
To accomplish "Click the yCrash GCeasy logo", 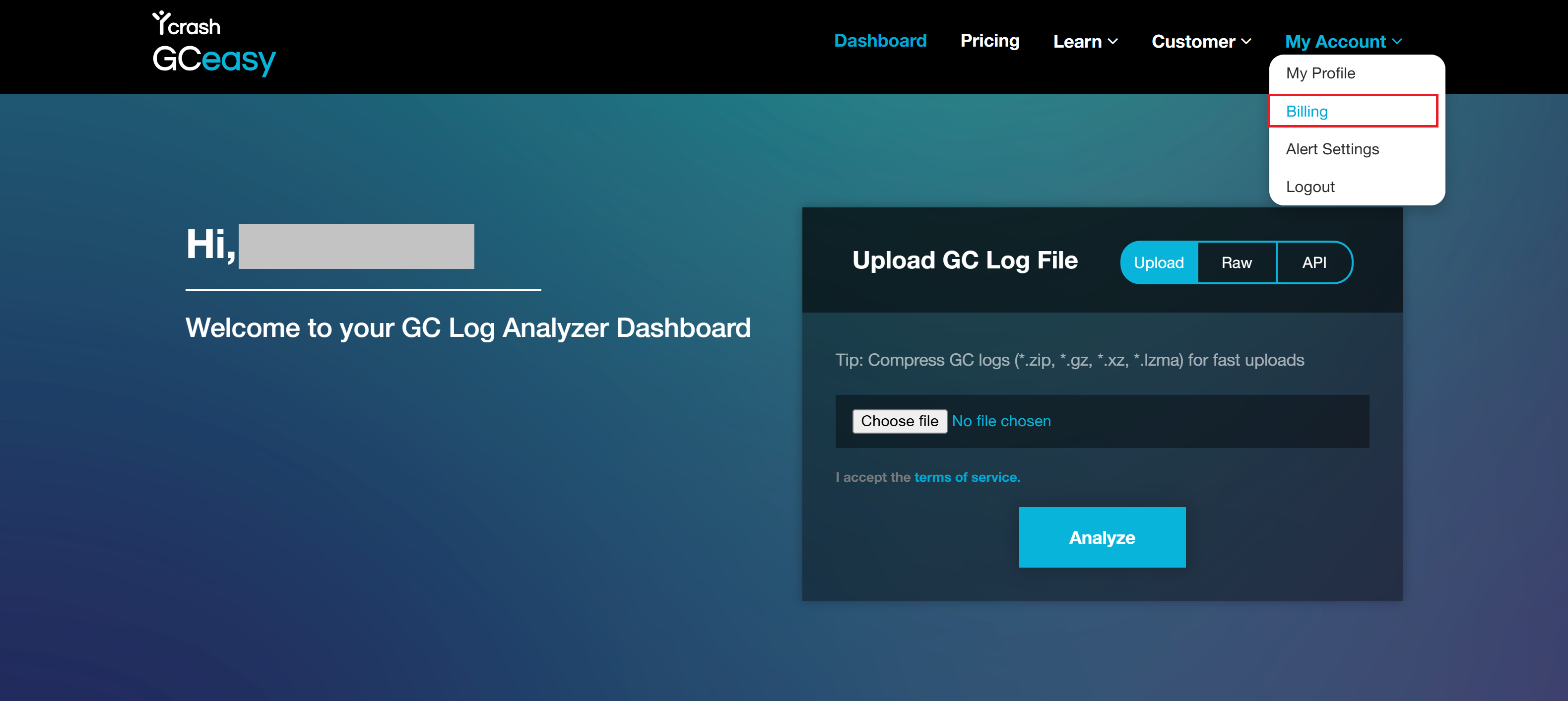I will point(214,43).
